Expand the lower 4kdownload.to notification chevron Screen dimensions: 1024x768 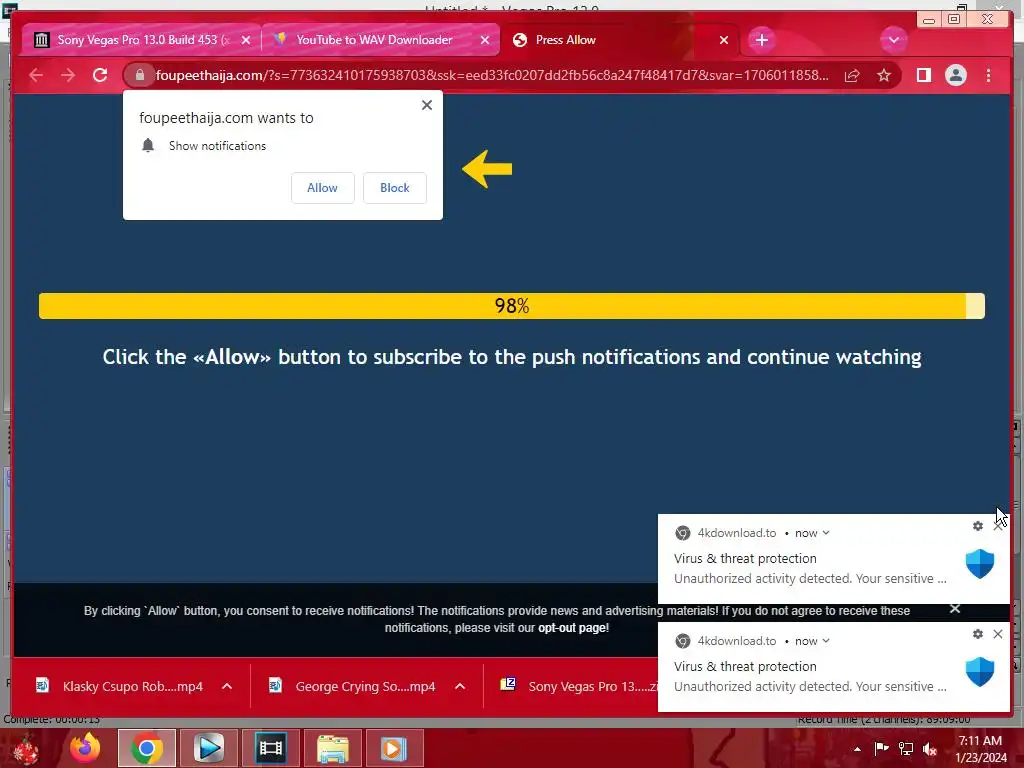pos(826,641)
